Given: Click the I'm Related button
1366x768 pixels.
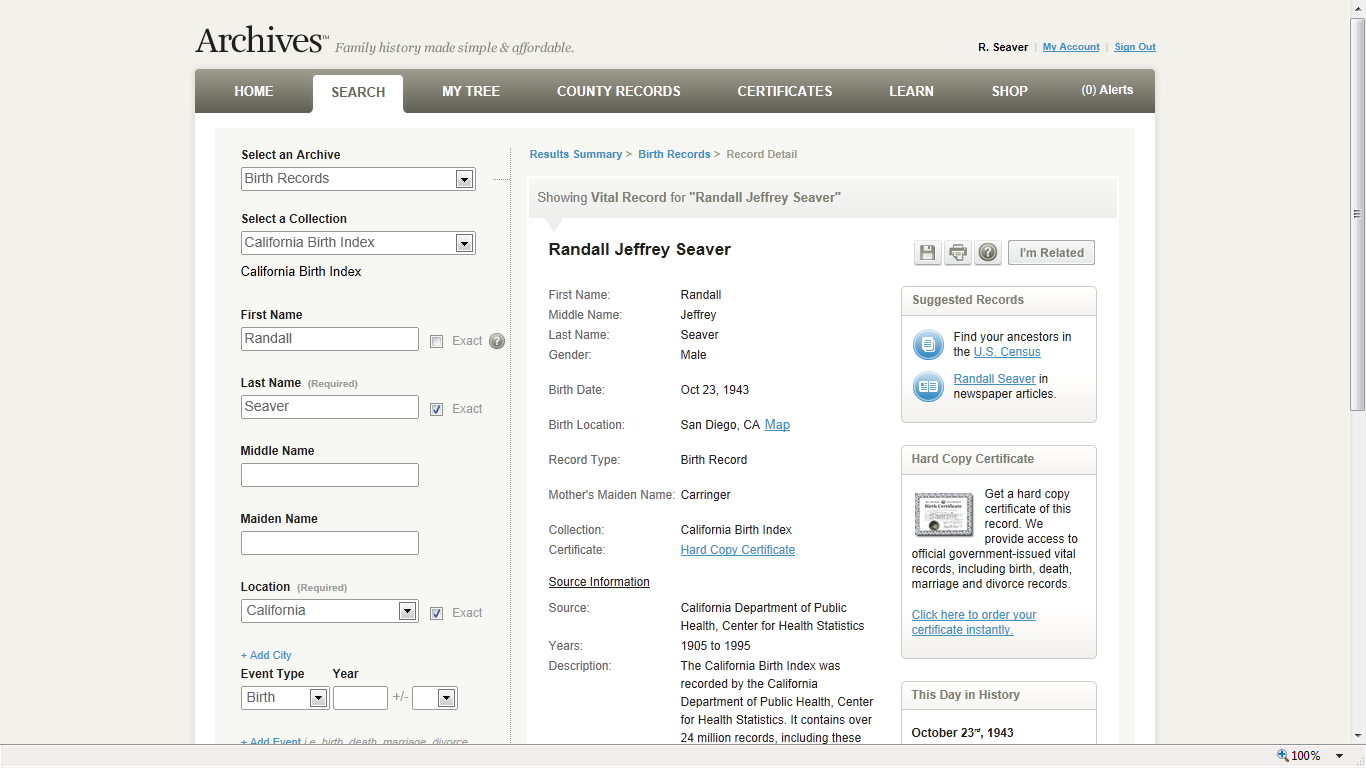Looking at the screenshot, I should pos(1051,253).
